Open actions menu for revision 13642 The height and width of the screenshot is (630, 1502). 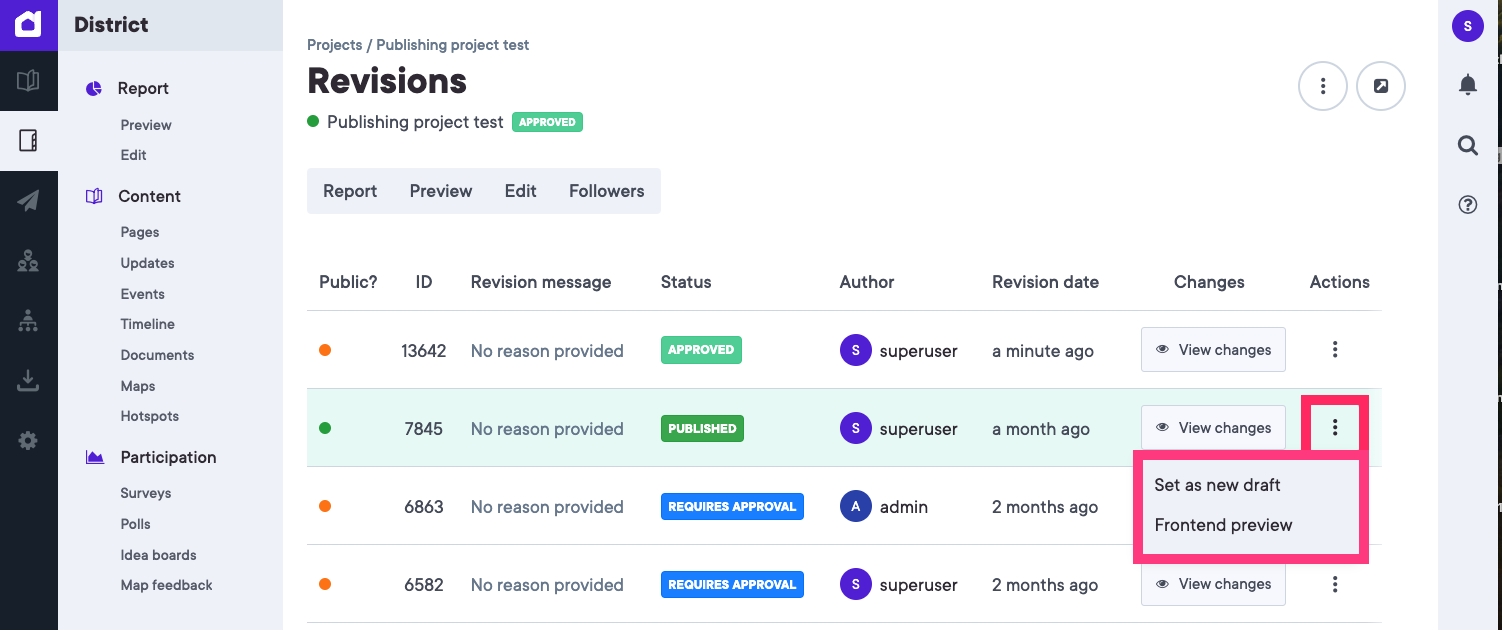pyautogui.click(x=1334, y=350)
